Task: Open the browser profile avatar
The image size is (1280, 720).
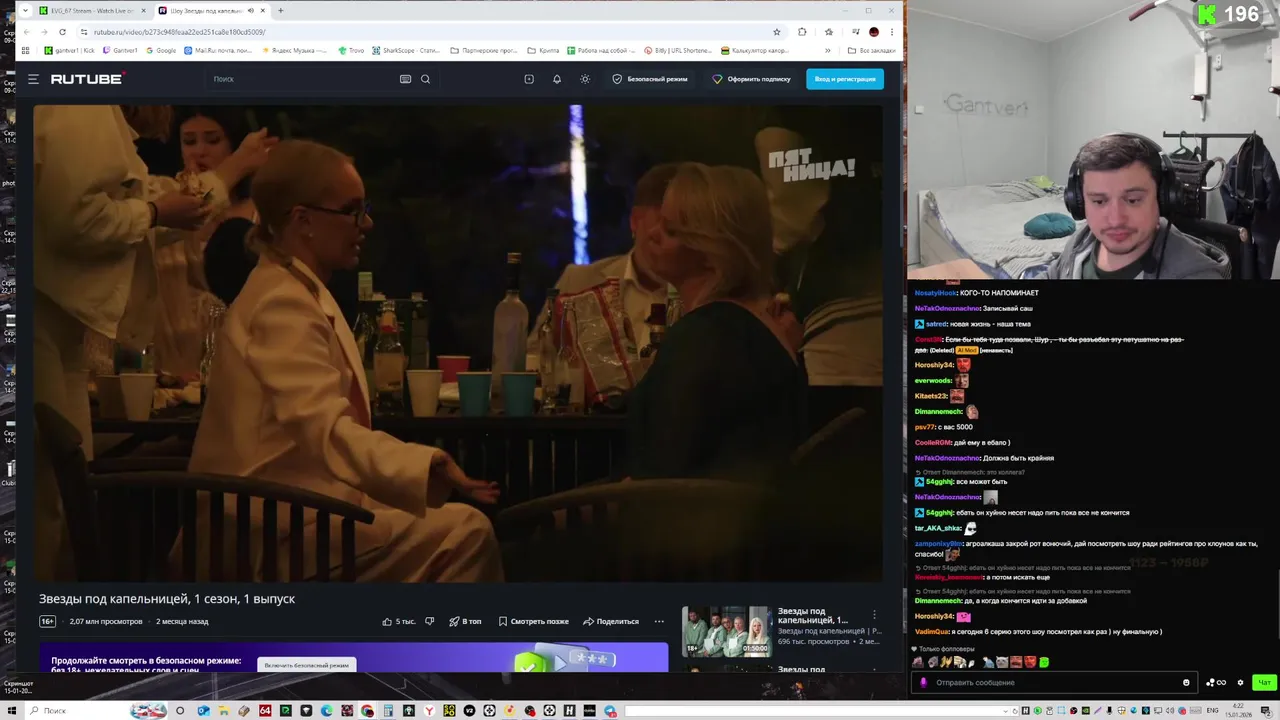Action: coord(874,32)
